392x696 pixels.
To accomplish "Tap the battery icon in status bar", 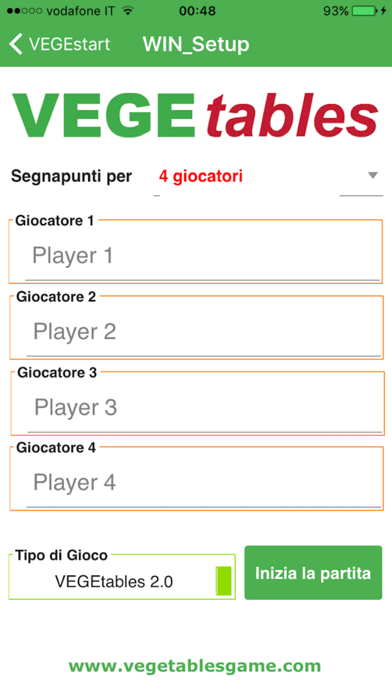I will click(364, 11).
